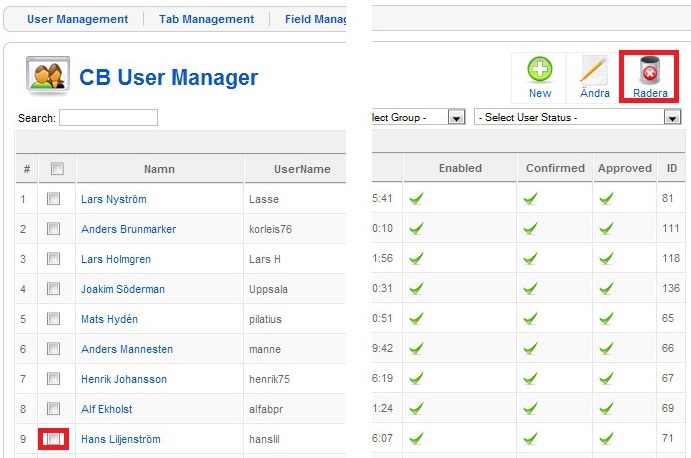The width and height of the screenshot is (691, 458).
Task: Open Joakim Söderman user link
Action: (123, 289)
